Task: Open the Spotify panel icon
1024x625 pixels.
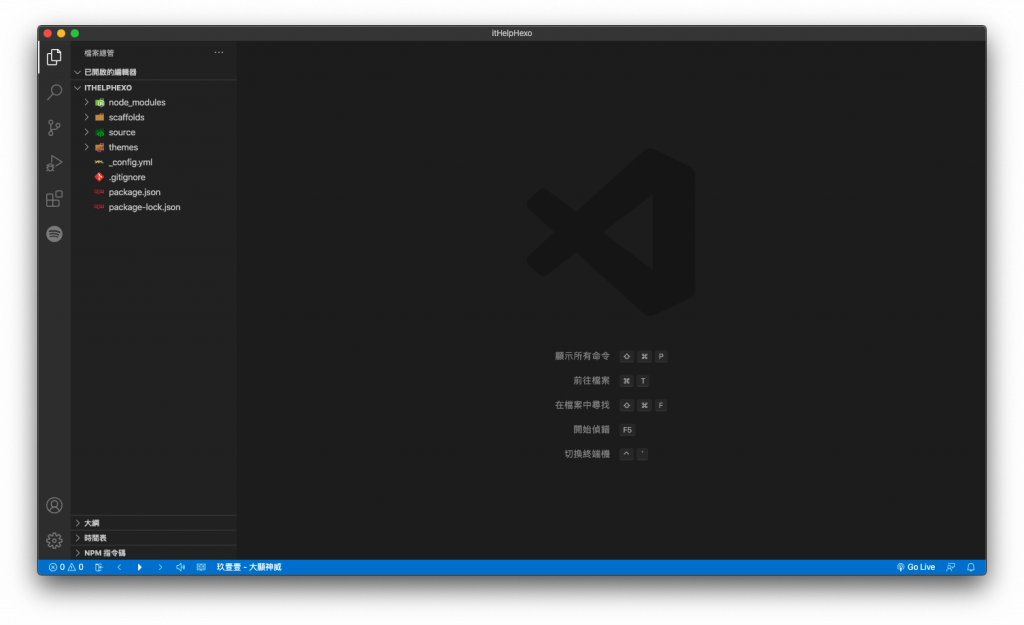Action: 54,234
